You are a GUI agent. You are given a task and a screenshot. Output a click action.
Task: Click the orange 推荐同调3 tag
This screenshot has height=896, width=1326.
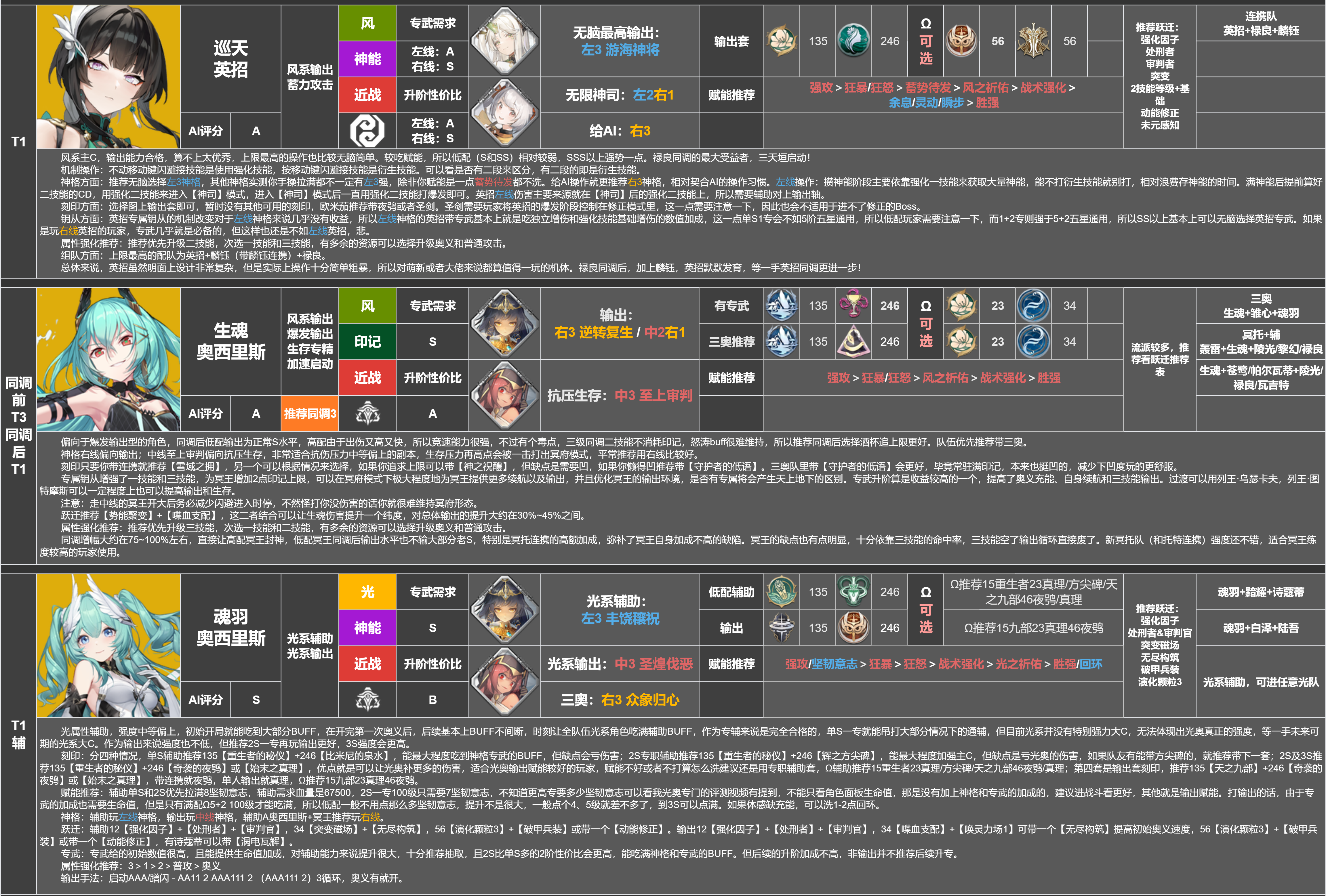click(x=310, y=414)
